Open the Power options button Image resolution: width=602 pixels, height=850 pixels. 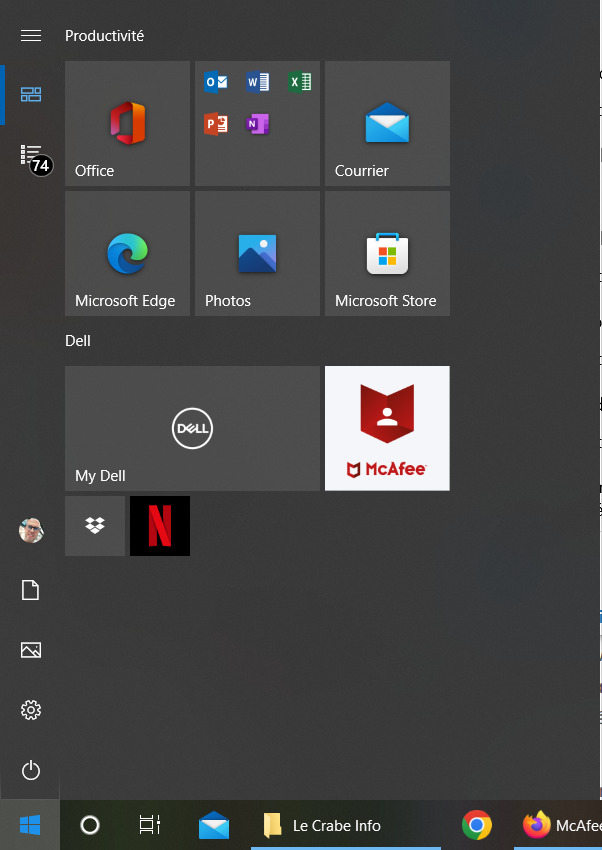(31, 770)
